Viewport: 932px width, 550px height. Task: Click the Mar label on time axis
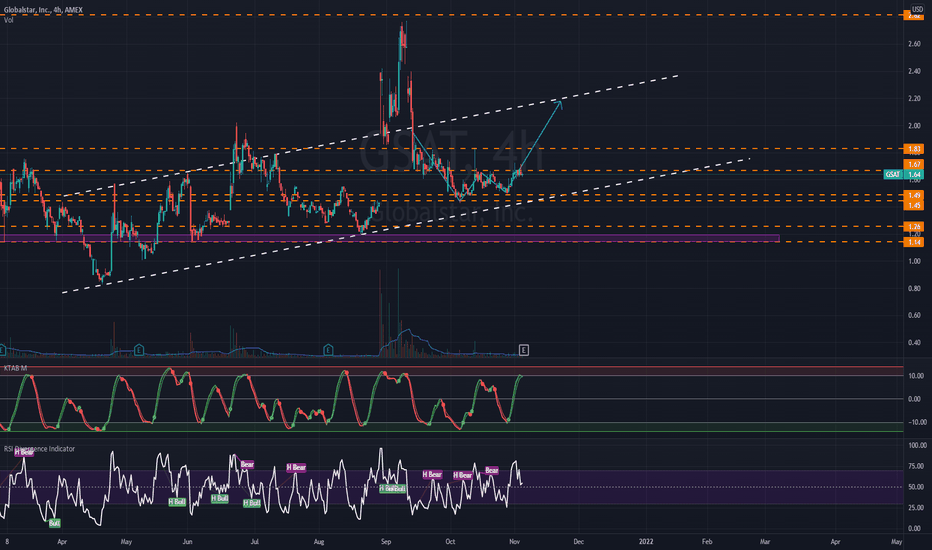765,542
